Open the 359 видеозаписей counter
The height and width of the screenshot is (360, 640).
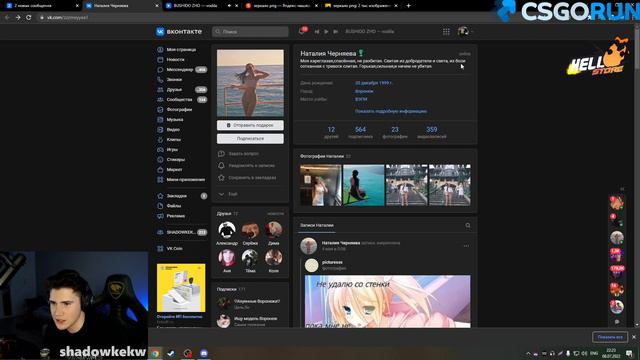[432, 133]
